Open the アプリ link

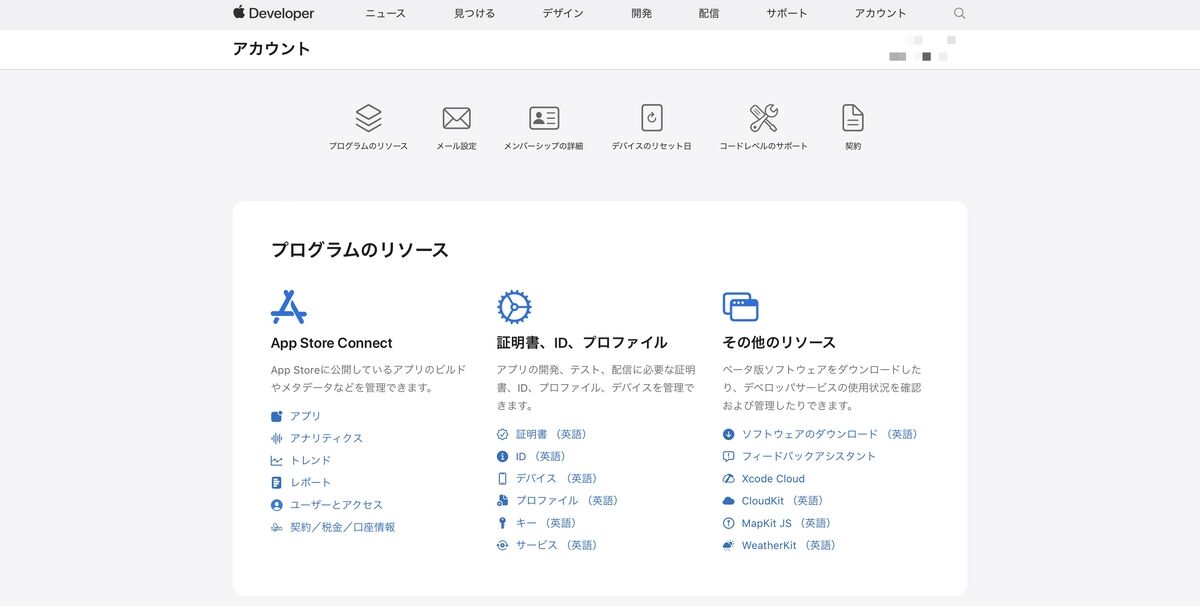[306, 416]
